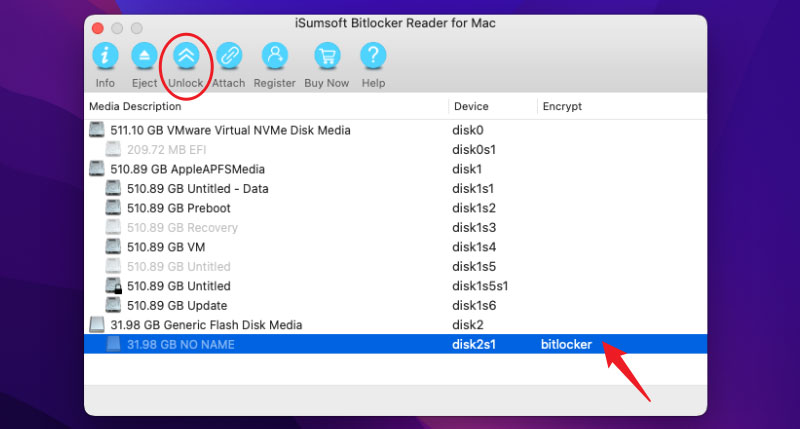The height and width of the screenshot is (429, 800).
Task: Click the disk1s1 device cell
Action: [472, 189]
